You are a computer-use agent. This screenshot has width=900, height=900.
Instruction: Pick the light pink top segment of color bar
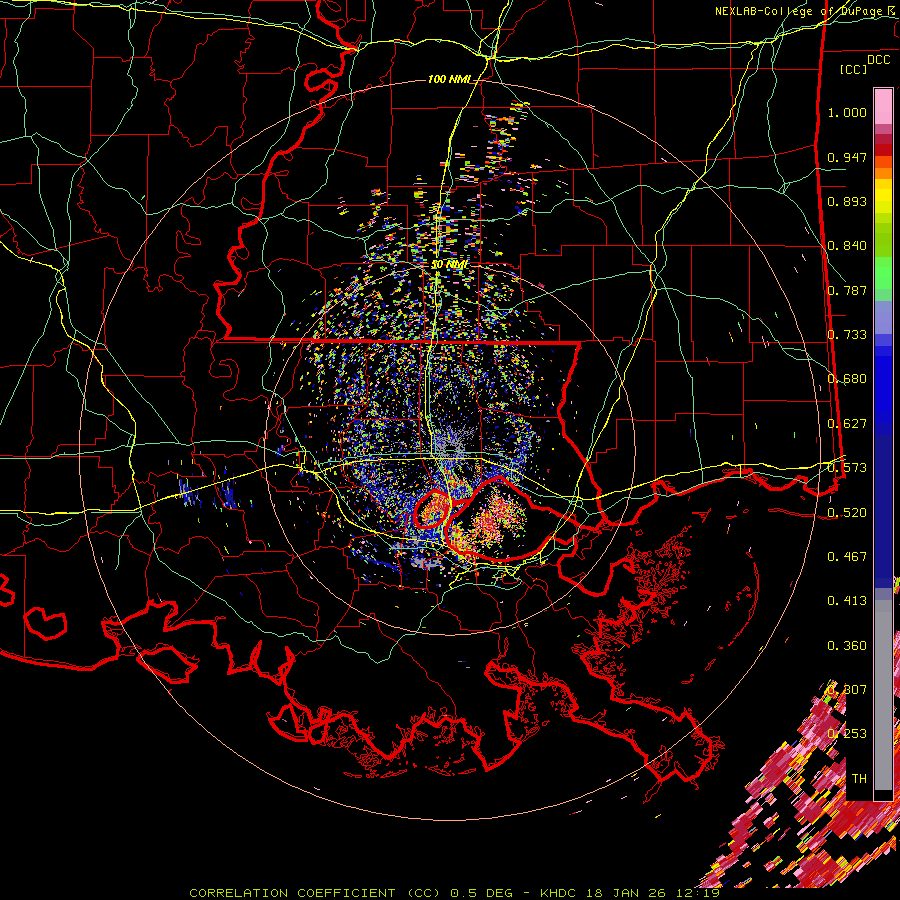pos(883,106)
